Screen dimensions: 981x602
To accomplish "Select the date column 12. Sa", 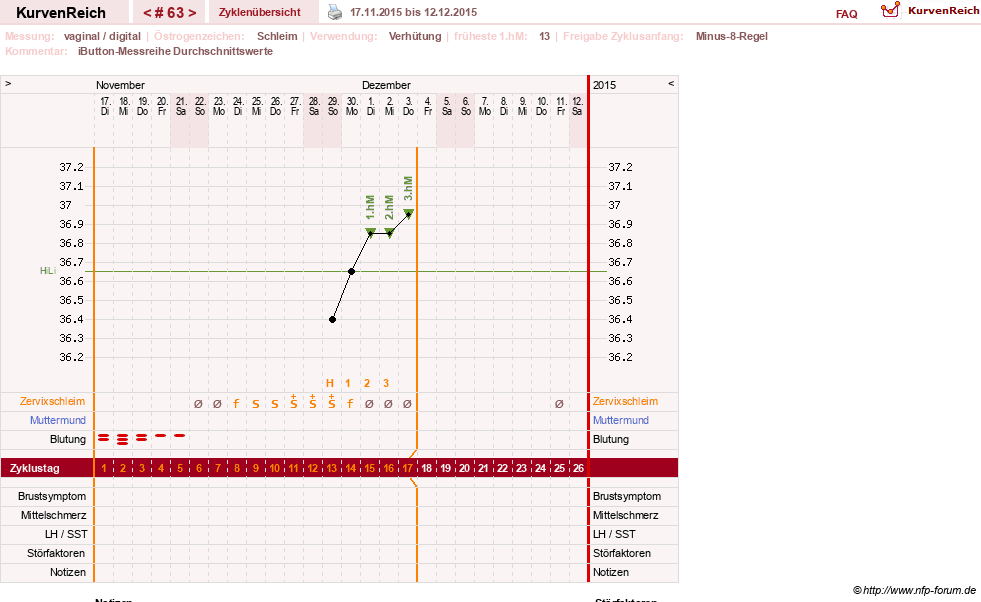I will point(577,106).
